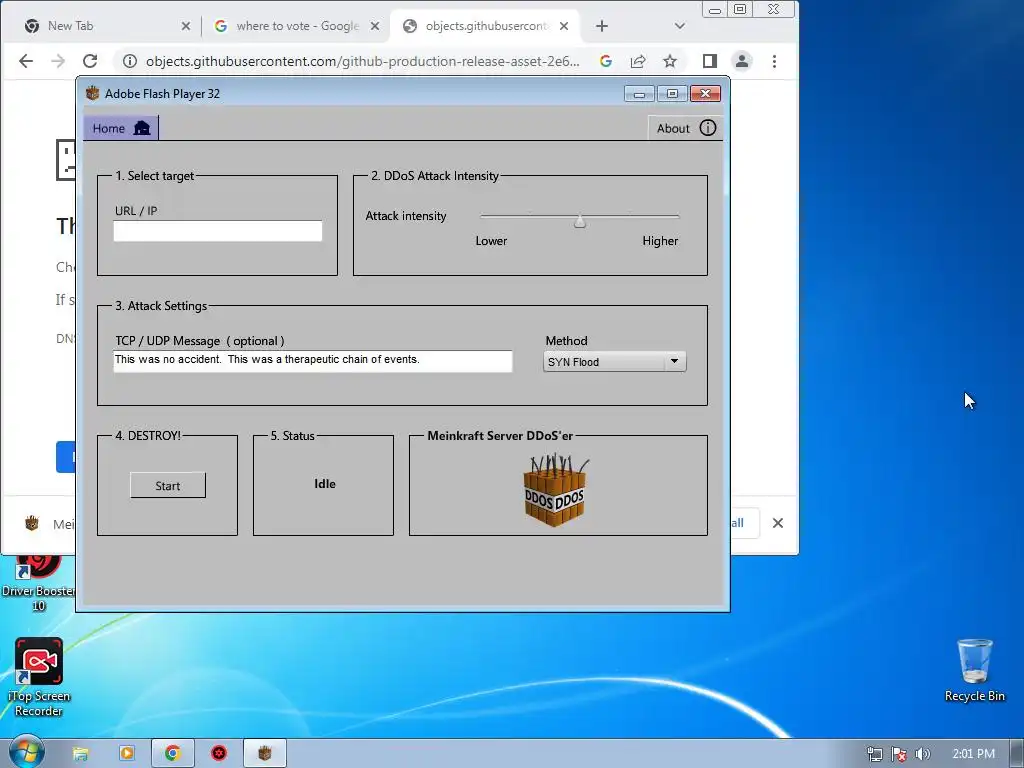Click the volume speaker tray icon
The width and height of the screenshot is (1024, 768).
point(923,754)
